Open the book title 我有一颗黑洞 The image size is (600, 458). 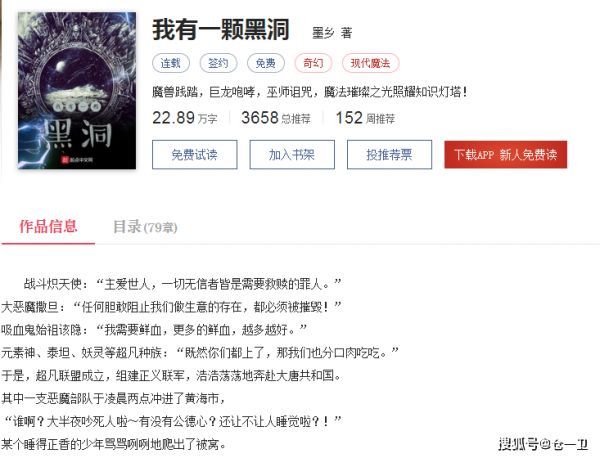pos(221,29)
